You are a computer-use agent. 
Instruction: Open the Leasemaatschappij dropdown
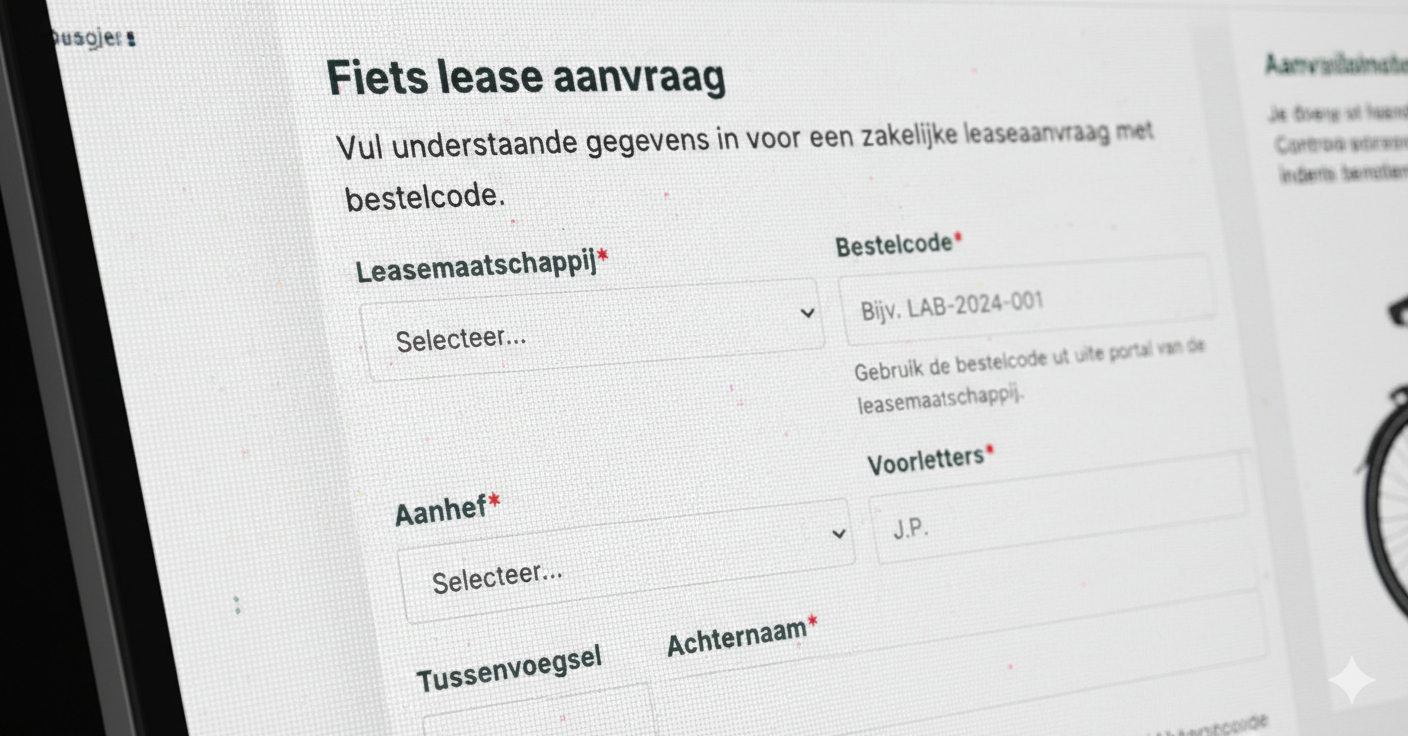(590, 330)
